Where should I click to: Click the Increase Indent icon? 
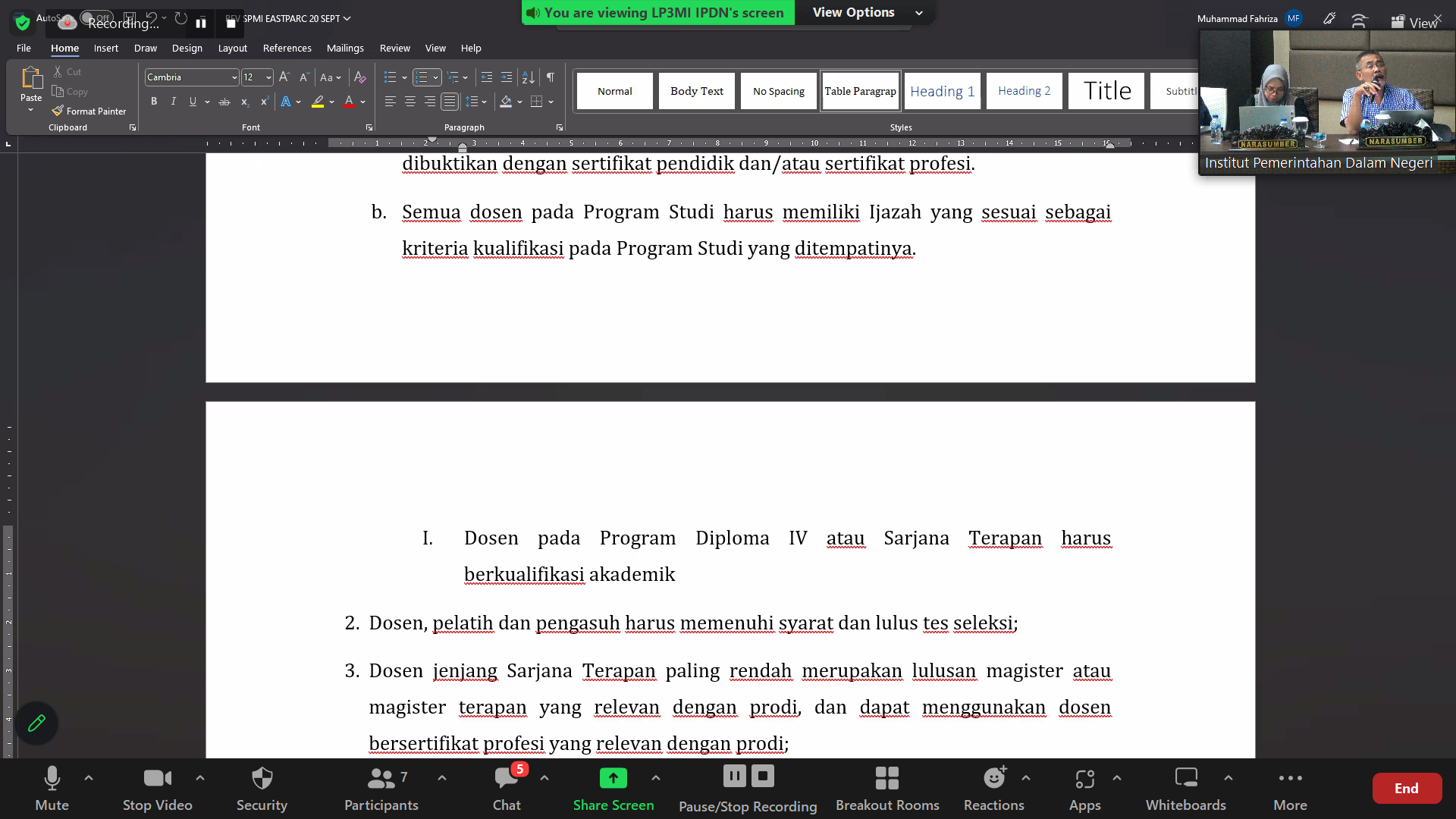[507, 77]
